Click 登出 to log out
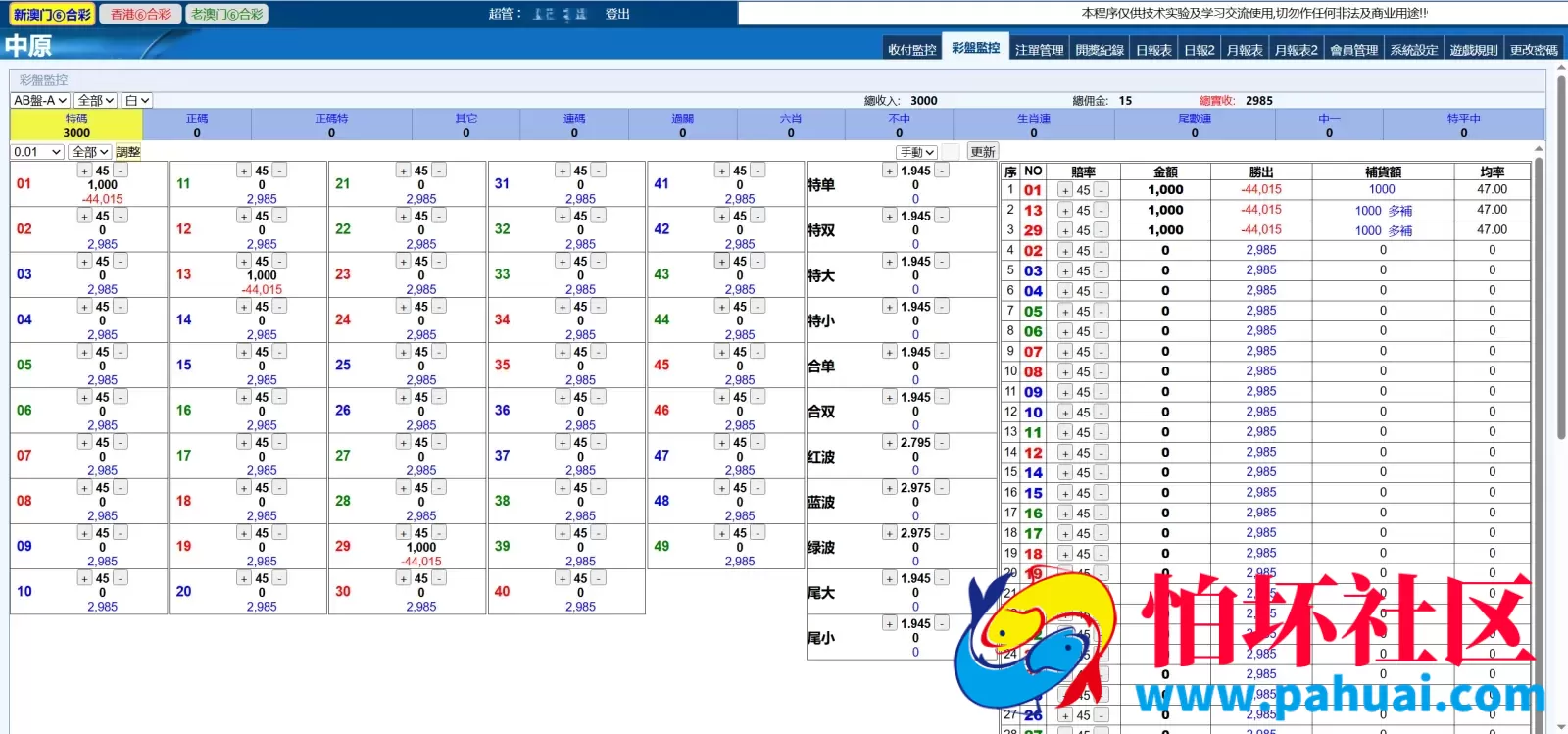1568x734 pixels. pos(617,14)
